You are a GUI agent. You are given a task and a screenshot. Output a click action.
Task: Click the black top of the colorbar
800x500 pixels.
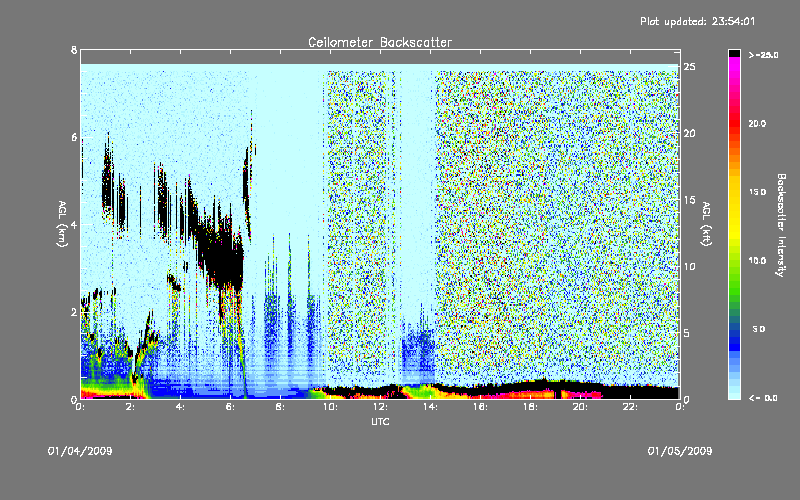coord(734,53)
